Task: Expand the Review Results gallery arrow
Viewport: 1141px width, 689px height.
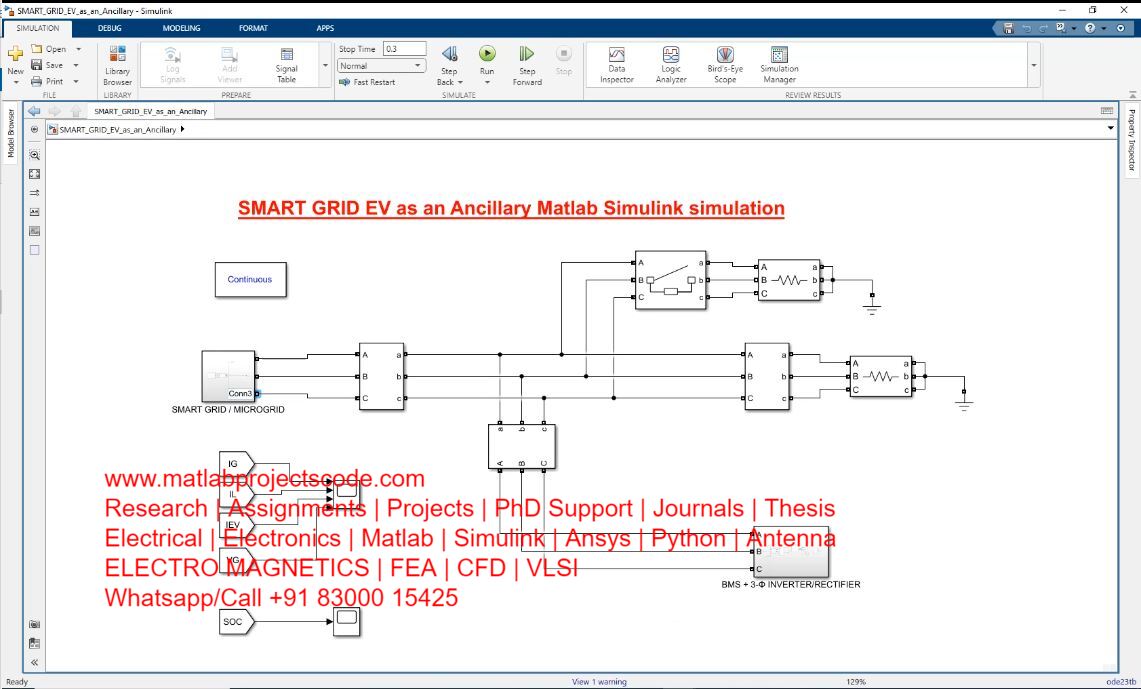Action: 1033,66
